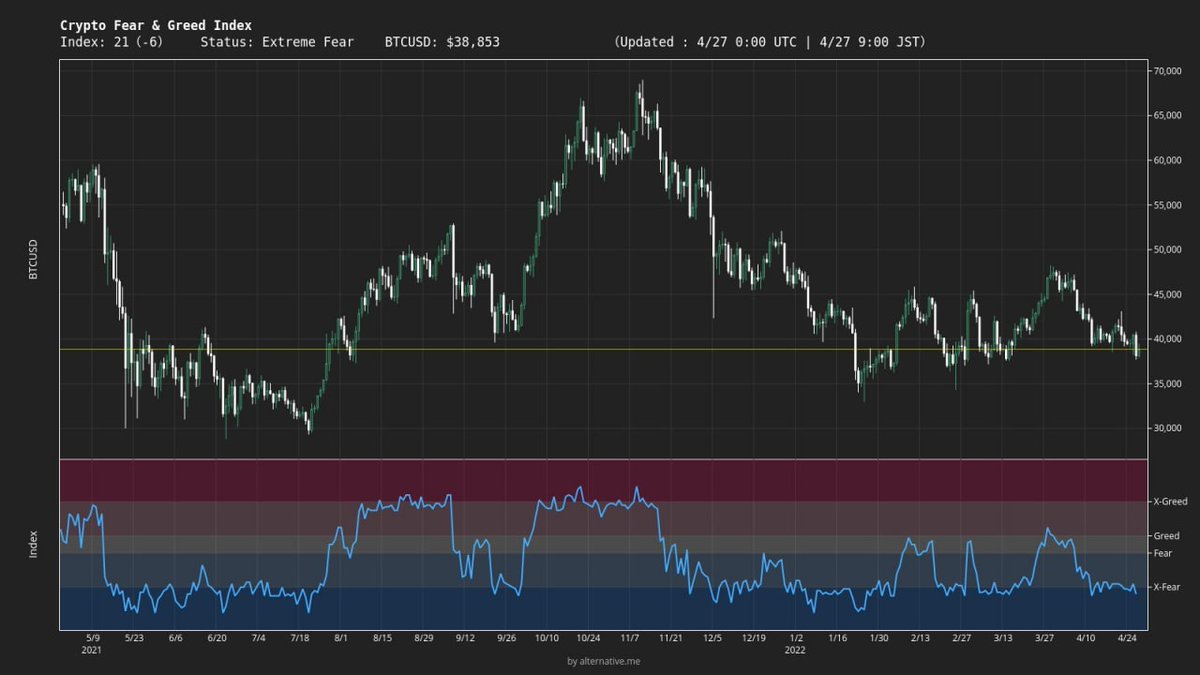The image size is (1200, 675).
Task: Select the 7/4 date tick label
Action: 258,637
